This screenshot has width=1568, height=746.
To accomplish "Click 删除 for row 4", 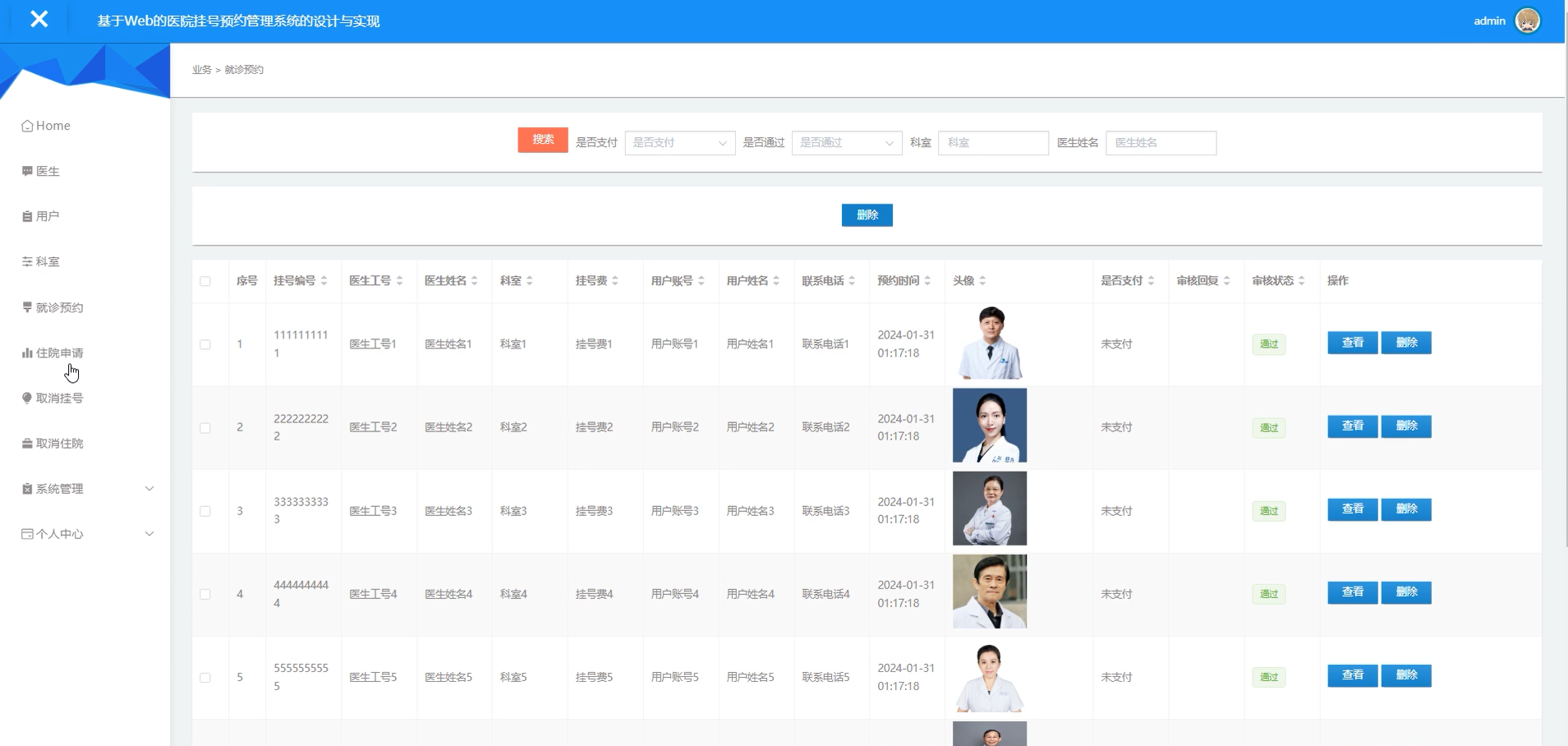I will point(1406,592).
